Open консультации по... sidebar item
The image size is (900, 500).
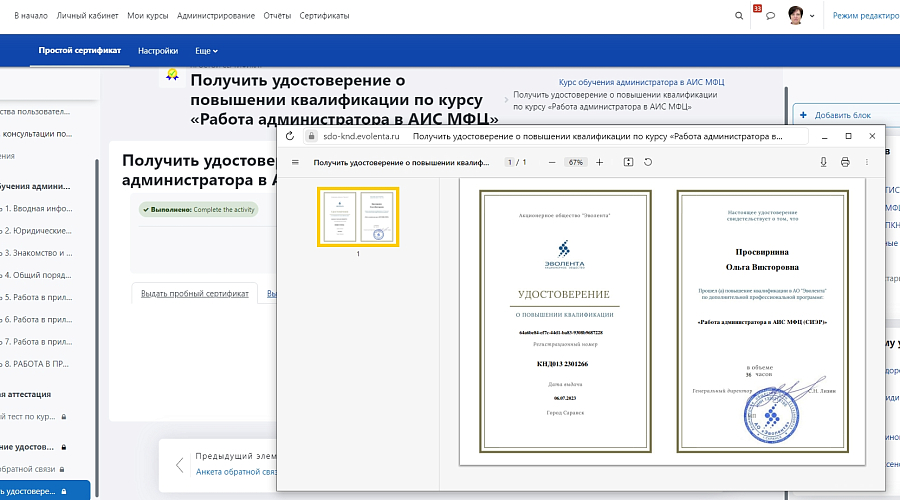coord(36,134)
